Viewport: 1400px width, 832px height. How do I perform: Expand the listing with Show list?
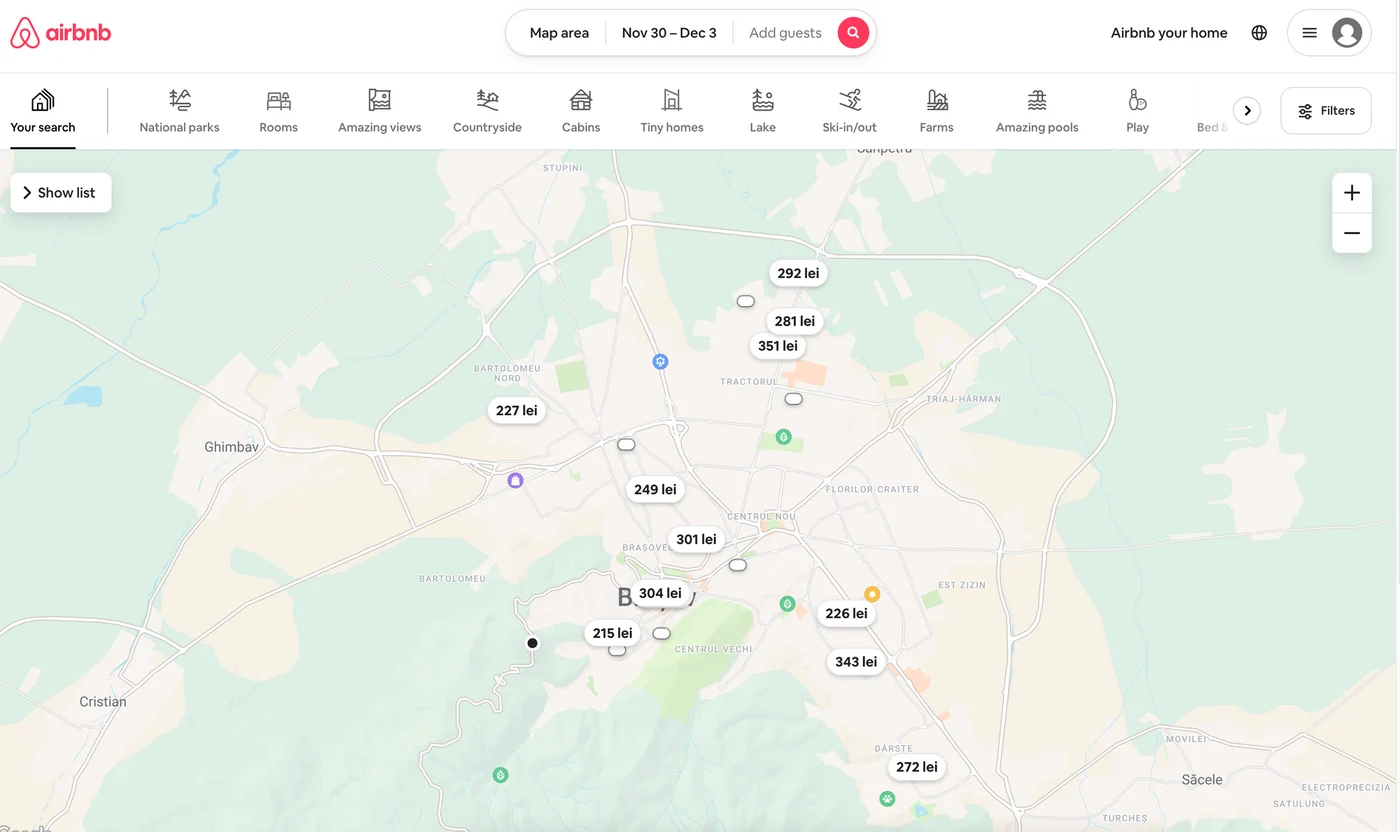coord(61,193)
